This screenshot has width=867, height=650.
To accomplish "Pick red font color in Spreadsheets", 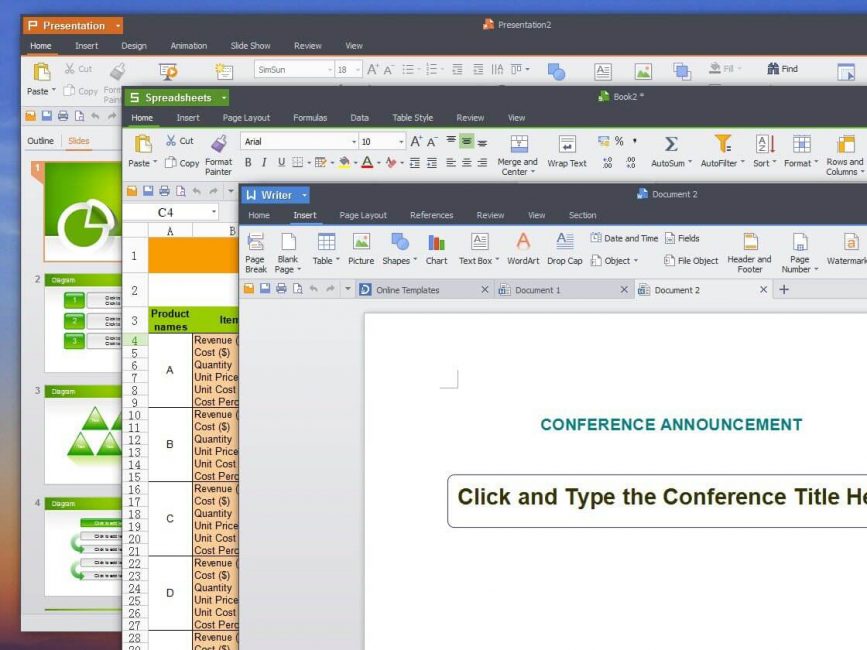I will (367, 162).
